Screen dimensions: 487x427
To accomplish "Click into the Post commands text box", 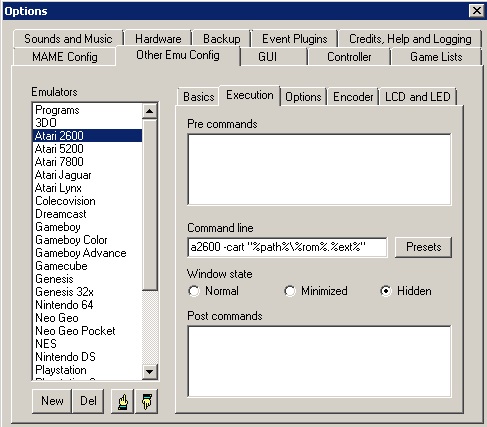I will point(319,361).
